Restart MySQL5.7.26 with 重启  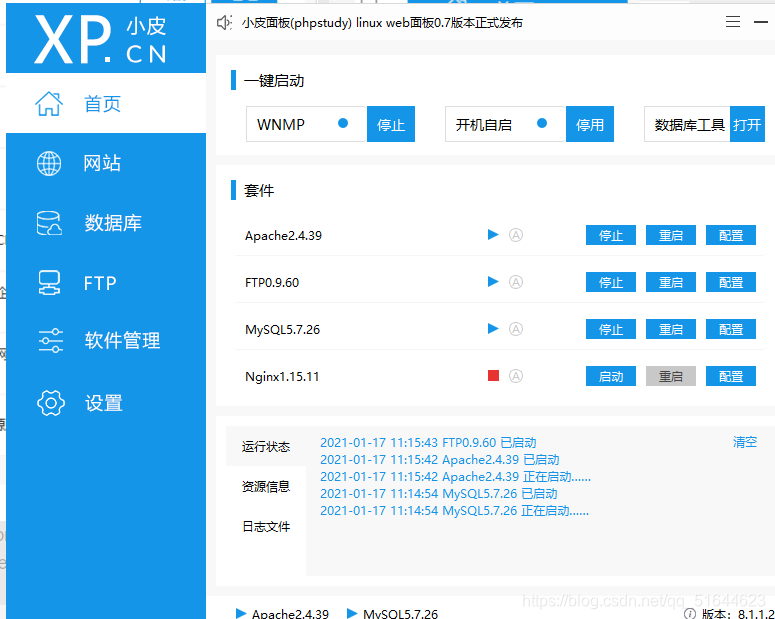pyautogui.click(x=671, y=329)
